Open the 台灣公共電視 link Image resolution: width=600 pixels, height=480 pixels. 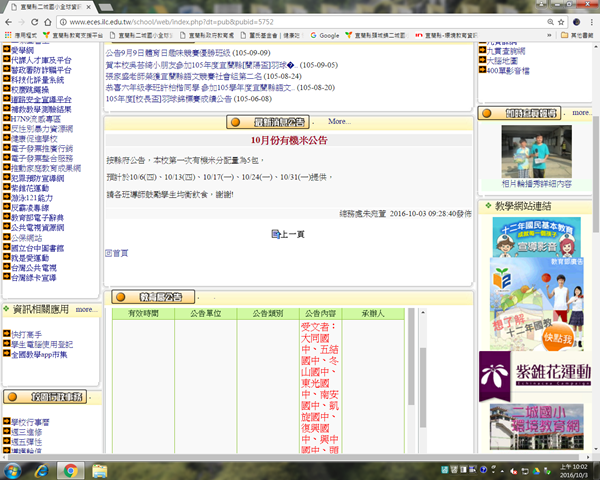click(x=34, y=268)
